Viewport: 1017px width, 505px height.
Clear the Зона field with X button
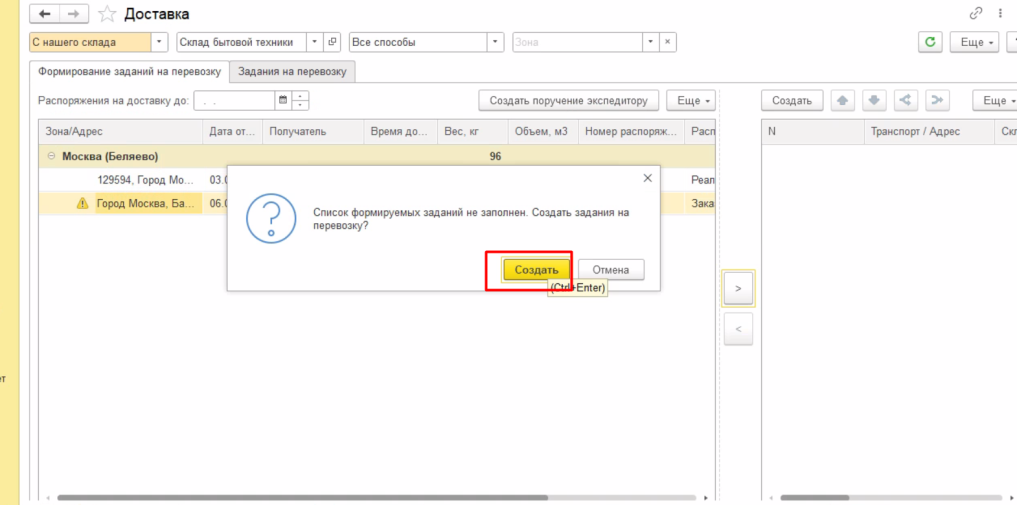click(668, 42)
